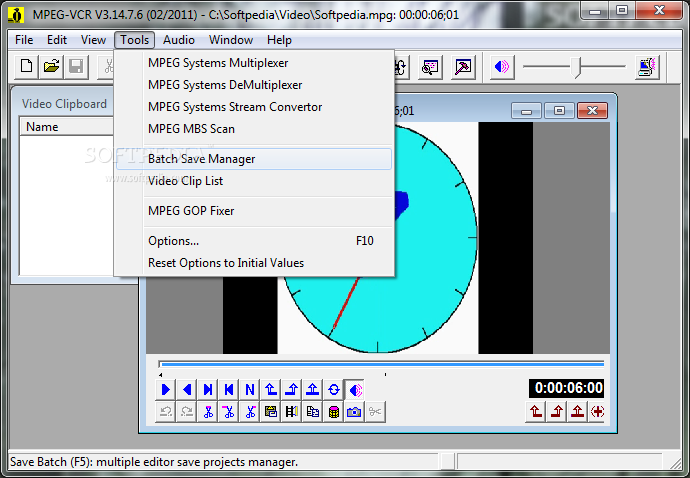Choose MPEG MBS Scan
Viewport: 690px width, 478px height.
point(254,129)
